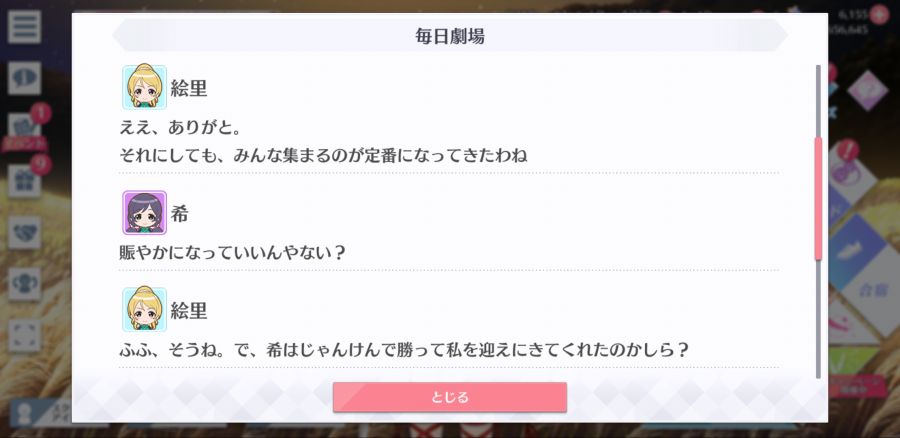This screenshot has width=900, height=438.
Task: Click the pink scrollbar thumb in the dialog
Action: pyautogui.click(x=818, y=199)
